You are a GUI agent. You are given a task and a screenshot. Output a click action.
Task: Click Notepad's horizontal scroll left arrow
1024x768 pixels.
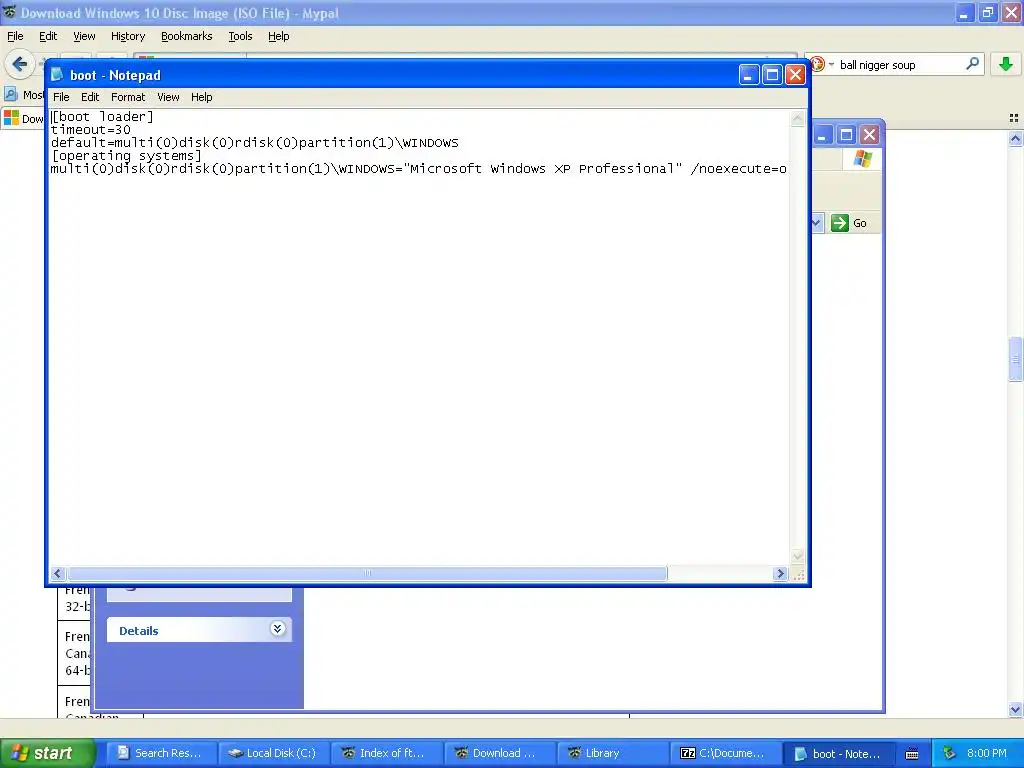click(x=57, y=573)
